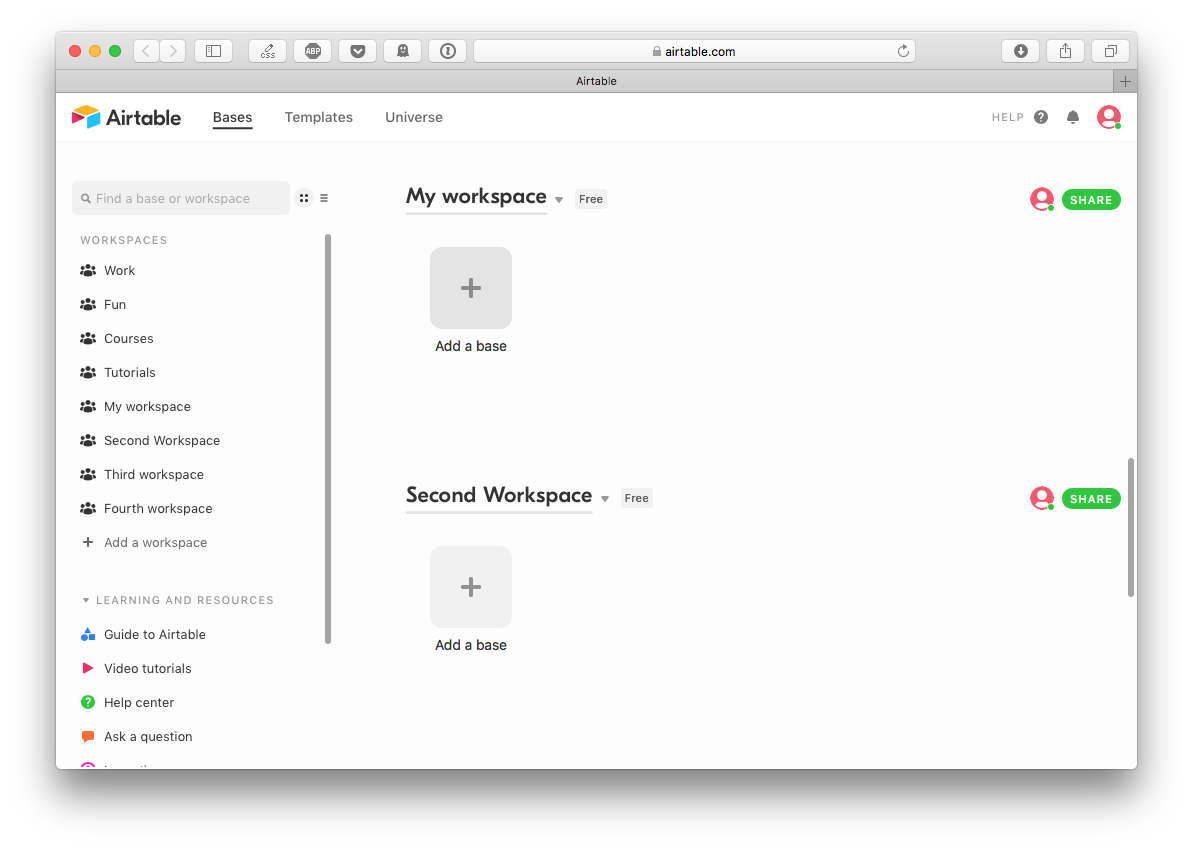This screenshot has height=849, width=1193.
Task: Open the notifications bell
Action: pyautogui.click(x=1073, y=117)
